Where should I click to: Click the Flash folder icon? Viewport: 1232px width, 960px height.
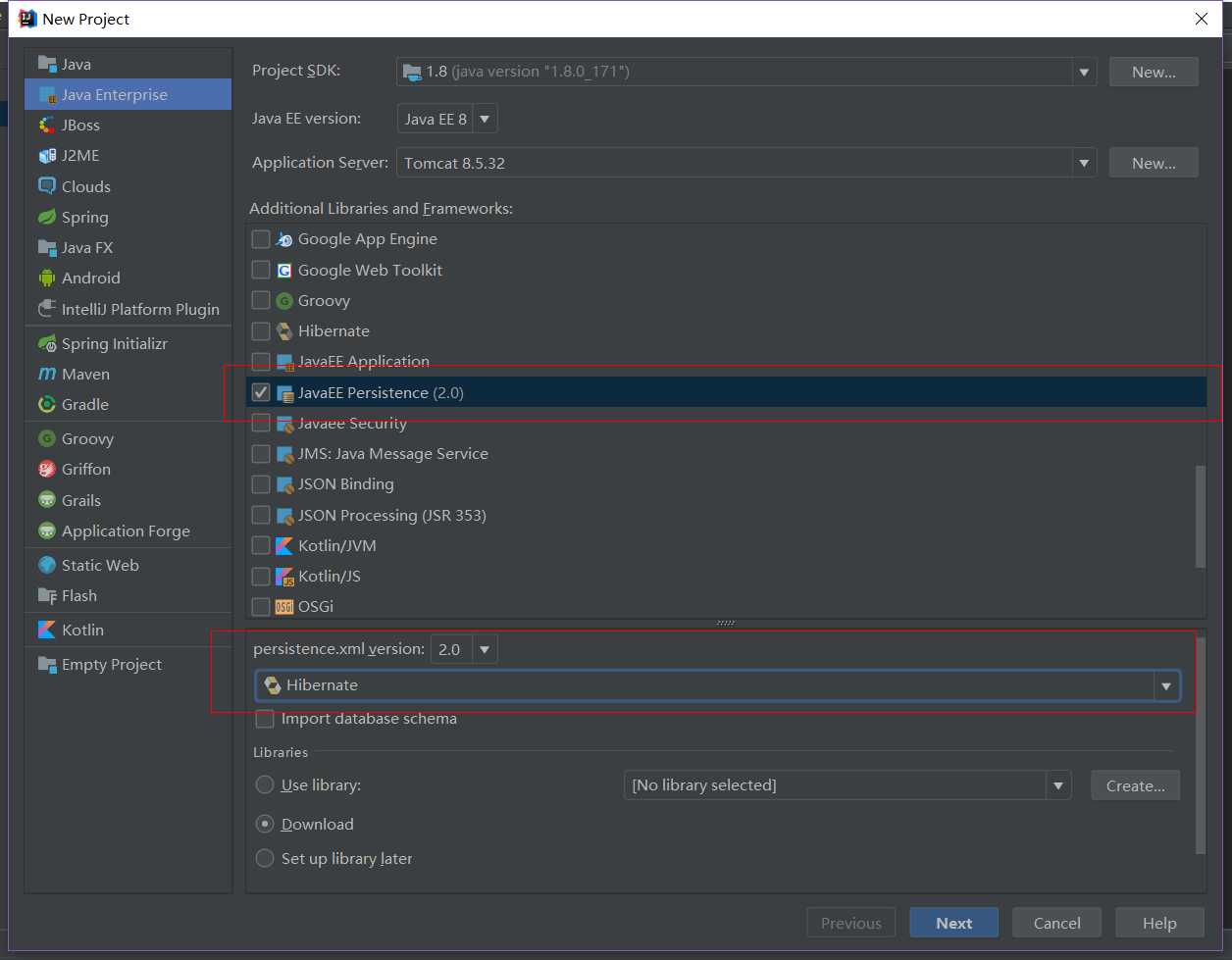point(47,595)
